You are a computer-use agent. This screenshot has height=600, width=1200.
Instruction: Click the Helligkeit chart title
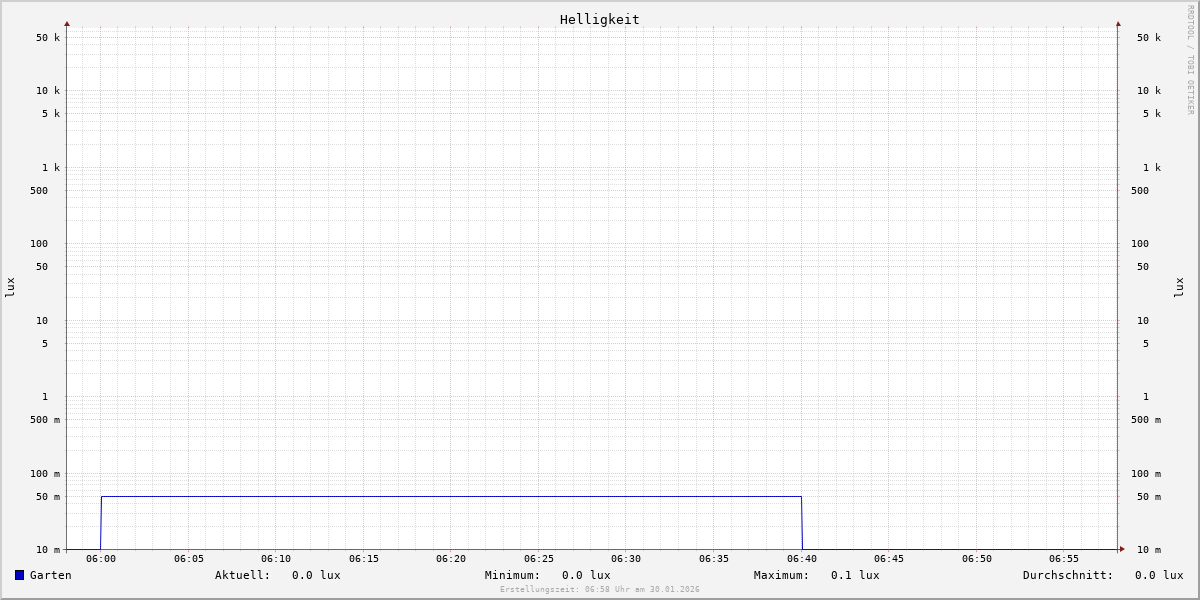pyautogui.click(x=600, y=19)
